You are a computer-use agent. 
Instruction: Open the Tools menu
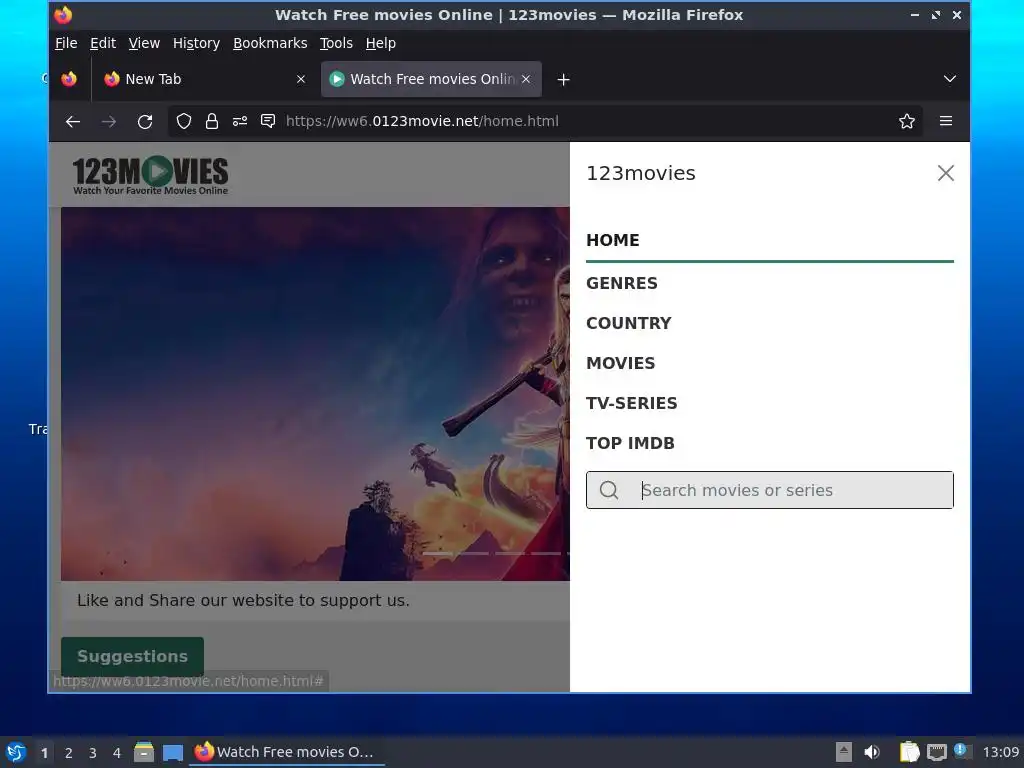tap(336, 43)
